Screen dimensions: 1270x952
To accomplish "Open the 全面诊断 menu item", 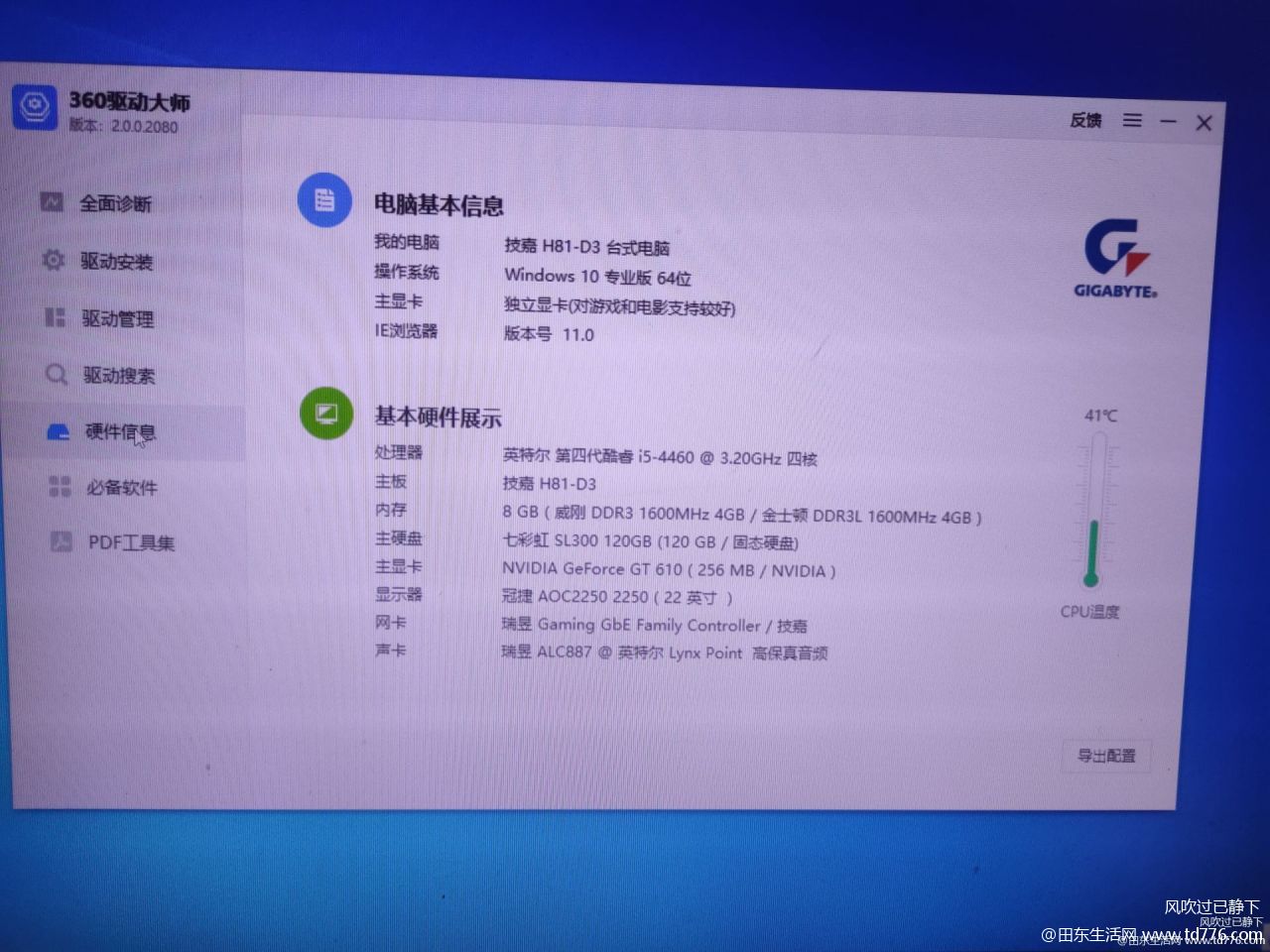I will 115,203.
